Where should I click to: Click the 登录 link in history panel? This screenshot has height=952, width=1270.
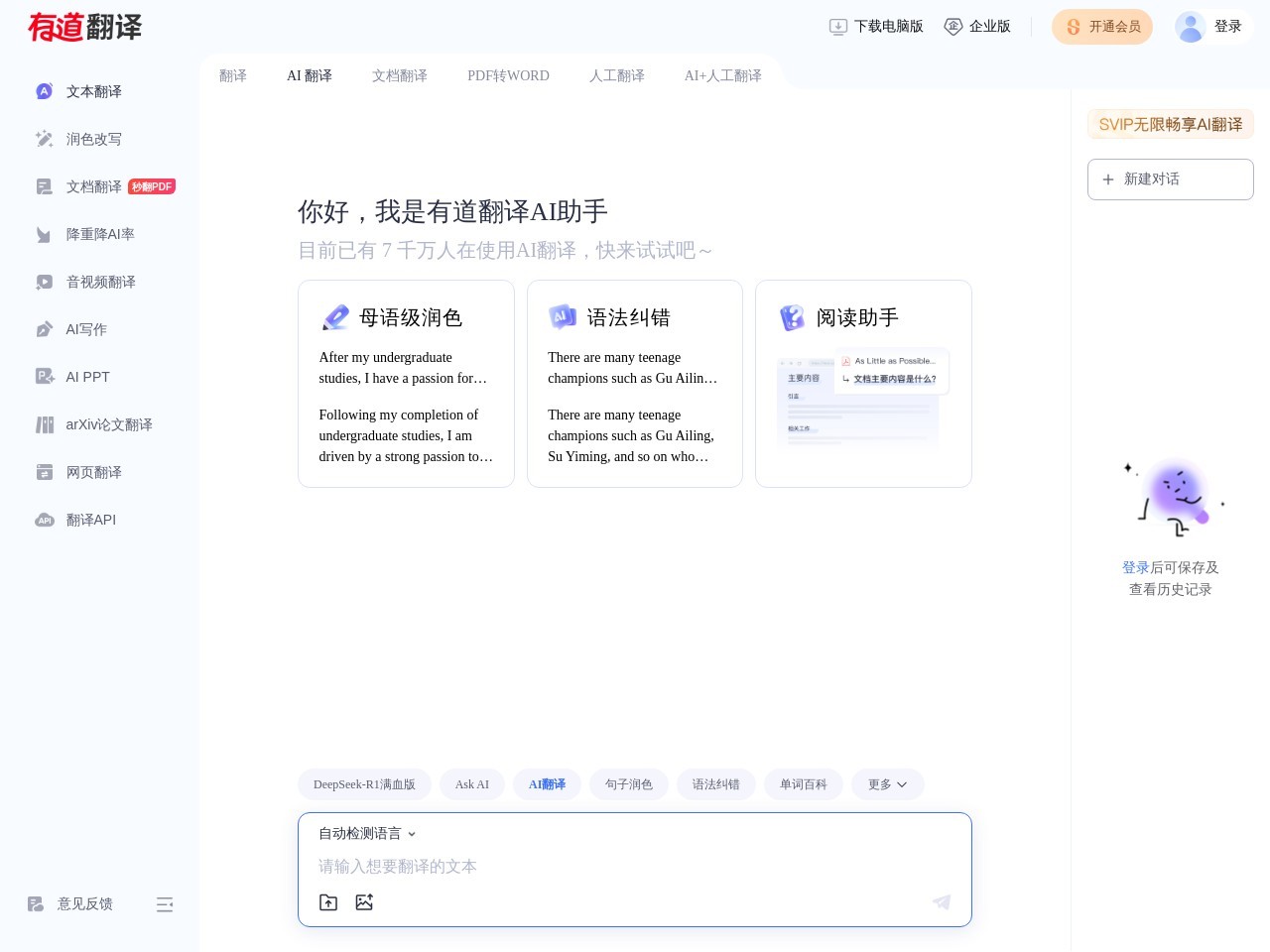(x=1135, y=567)
